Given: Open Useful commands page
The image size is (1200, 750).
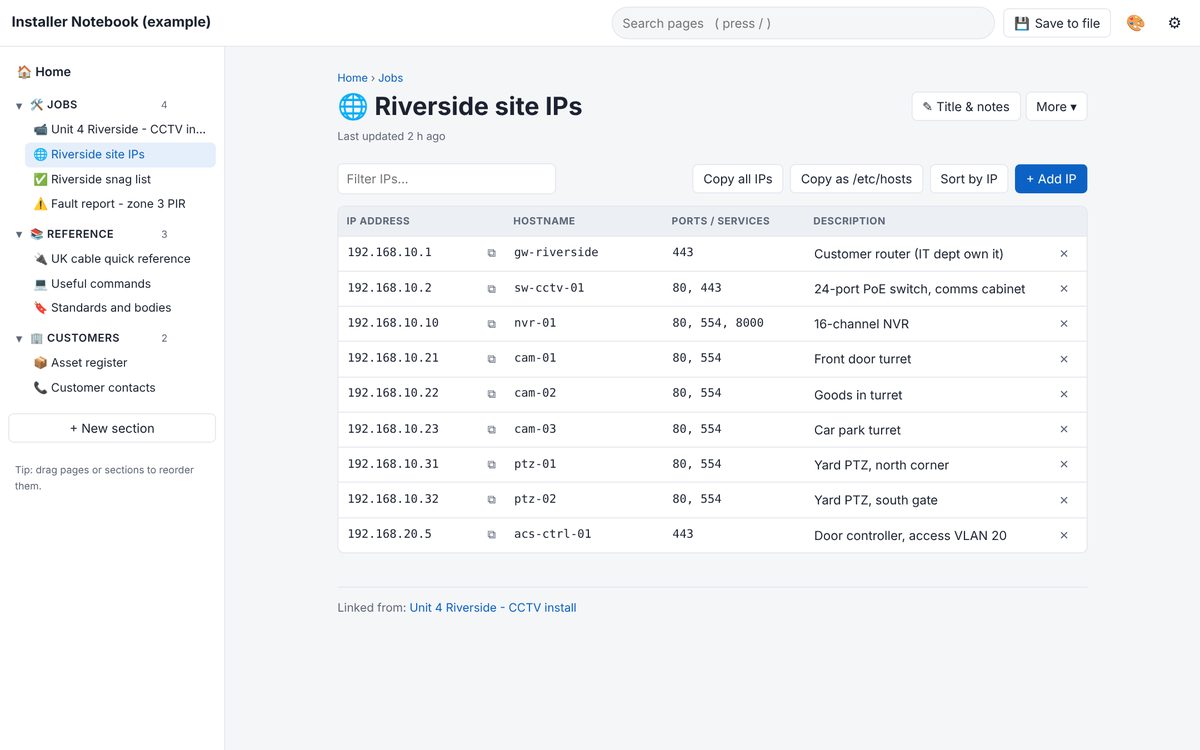Looking at the screenshot, I should point(120,284).
